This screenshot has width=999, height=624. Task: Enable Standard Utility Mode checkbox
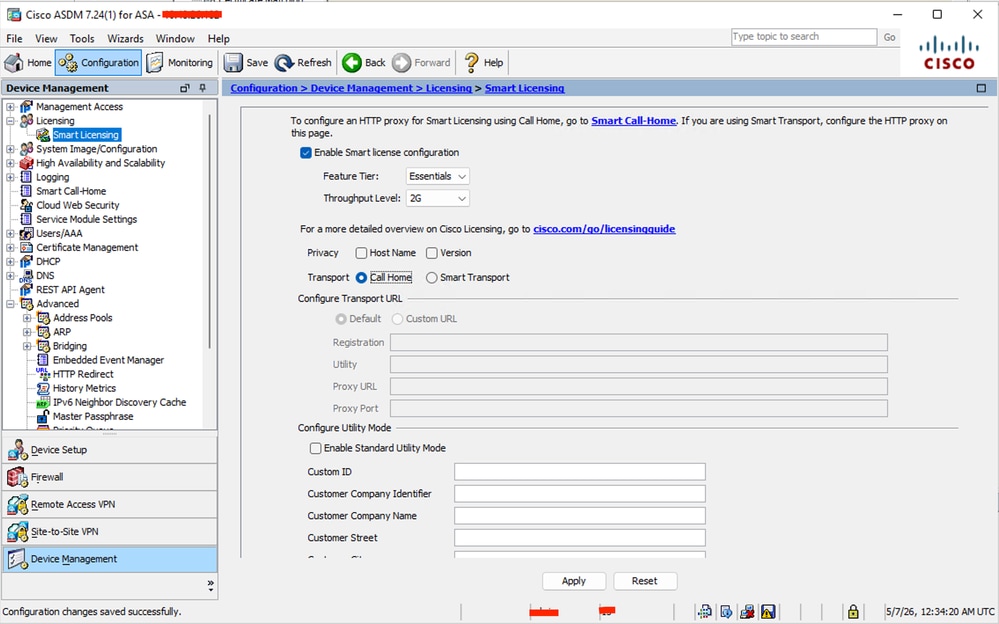tap(315, 448)
